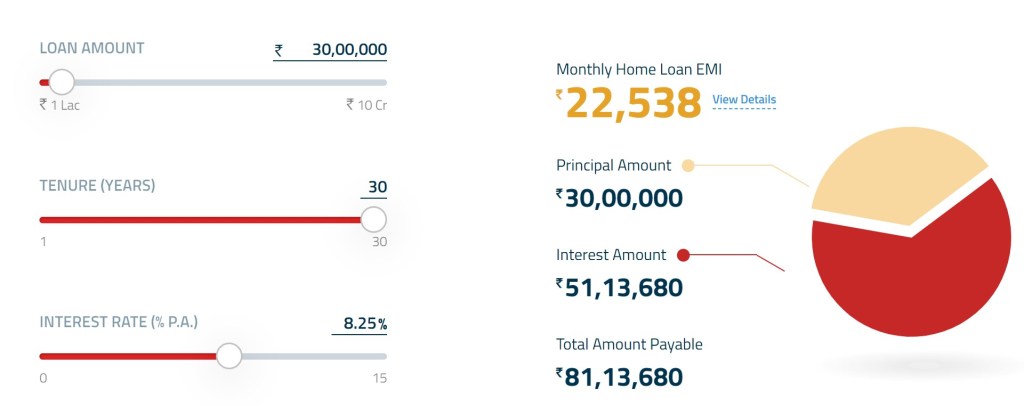Click the Interest Amount red legend dot
This screenshot has height=406, width=1024.
pyautogui.click(x=683, y=255)
